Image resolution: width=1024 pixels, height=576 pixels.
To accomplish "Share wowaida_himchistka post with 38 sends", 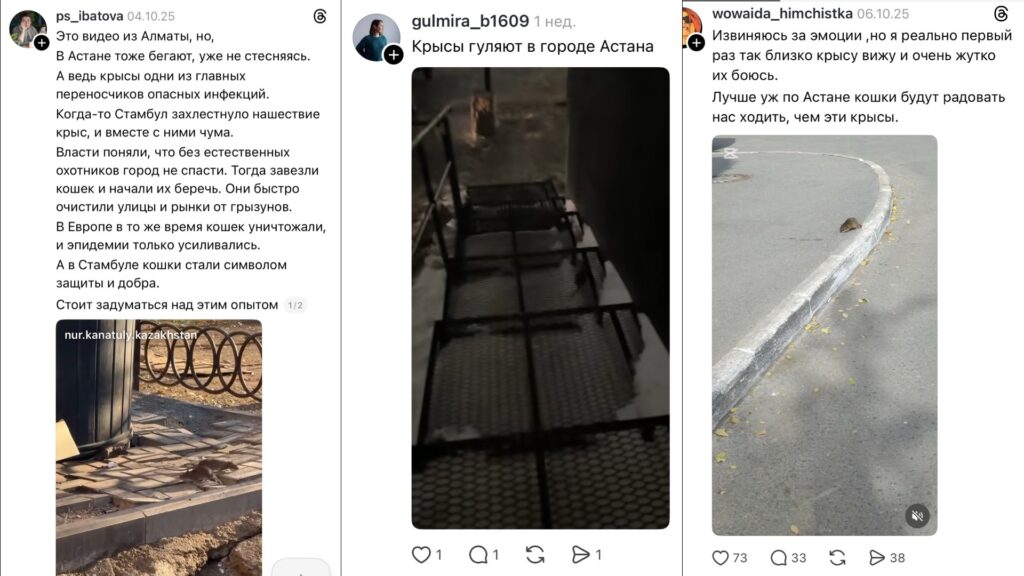I will (x=877, y=558).
